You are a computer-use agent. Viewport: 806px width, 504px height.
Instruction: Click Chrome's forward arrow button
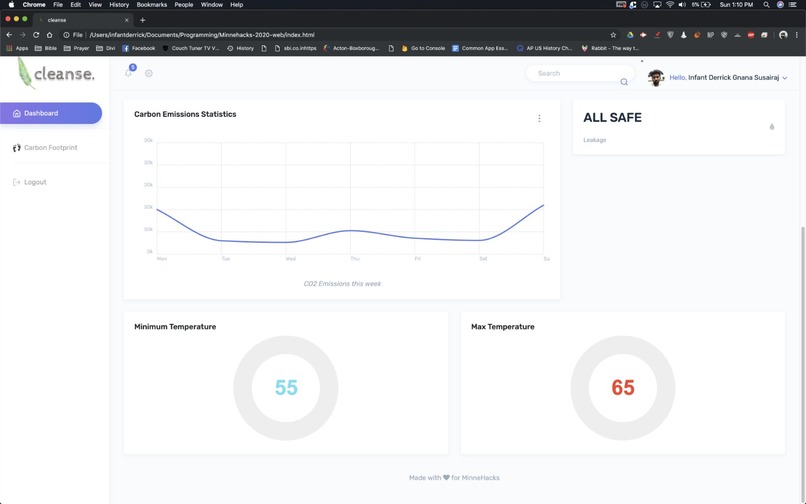point(22,35)
